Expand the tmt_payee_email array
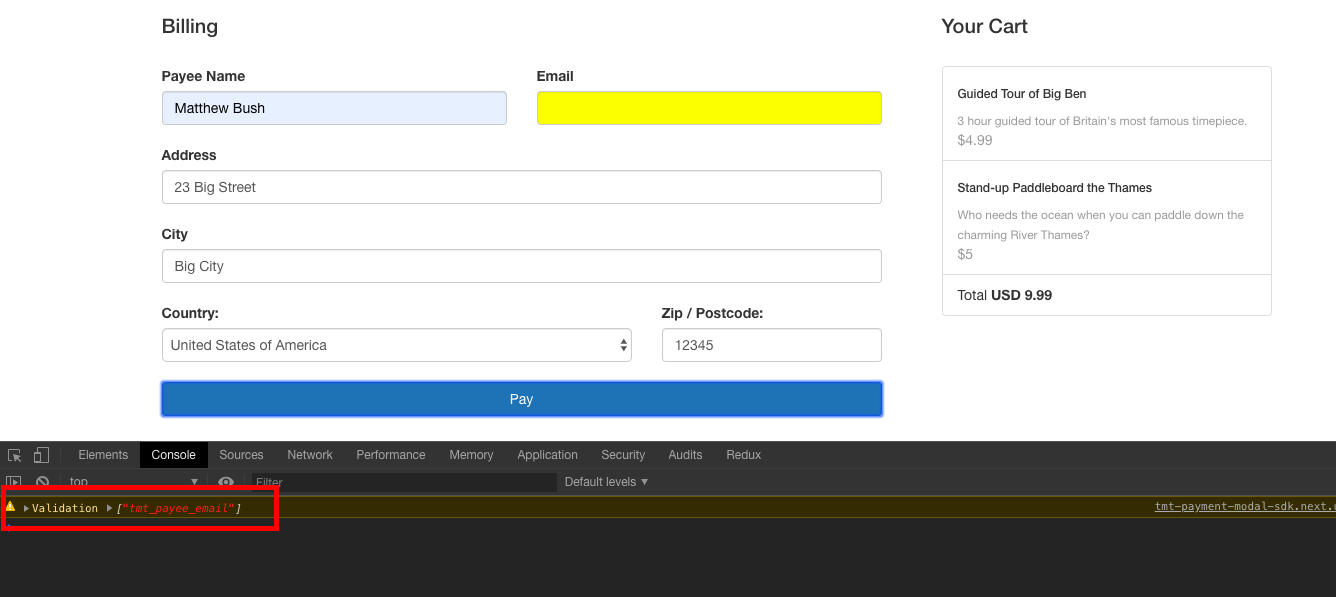 (110, 509)
